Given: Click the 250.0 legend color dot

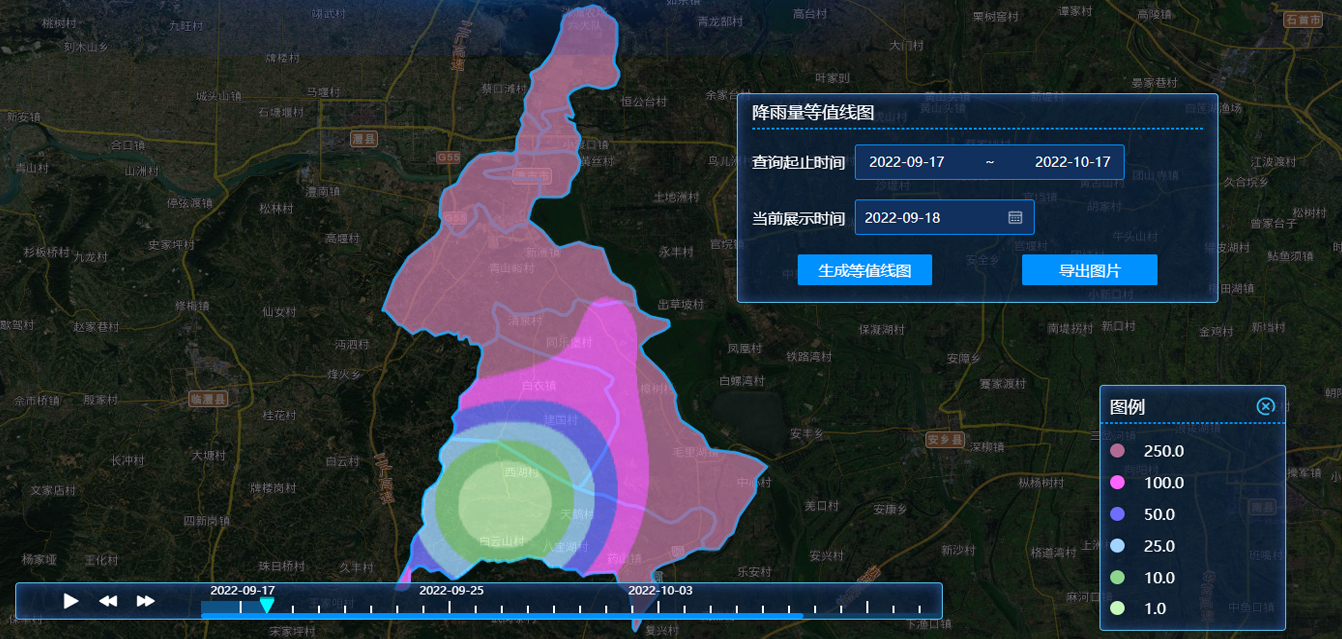Looking at the screenshot, I should click(1118, 451).
